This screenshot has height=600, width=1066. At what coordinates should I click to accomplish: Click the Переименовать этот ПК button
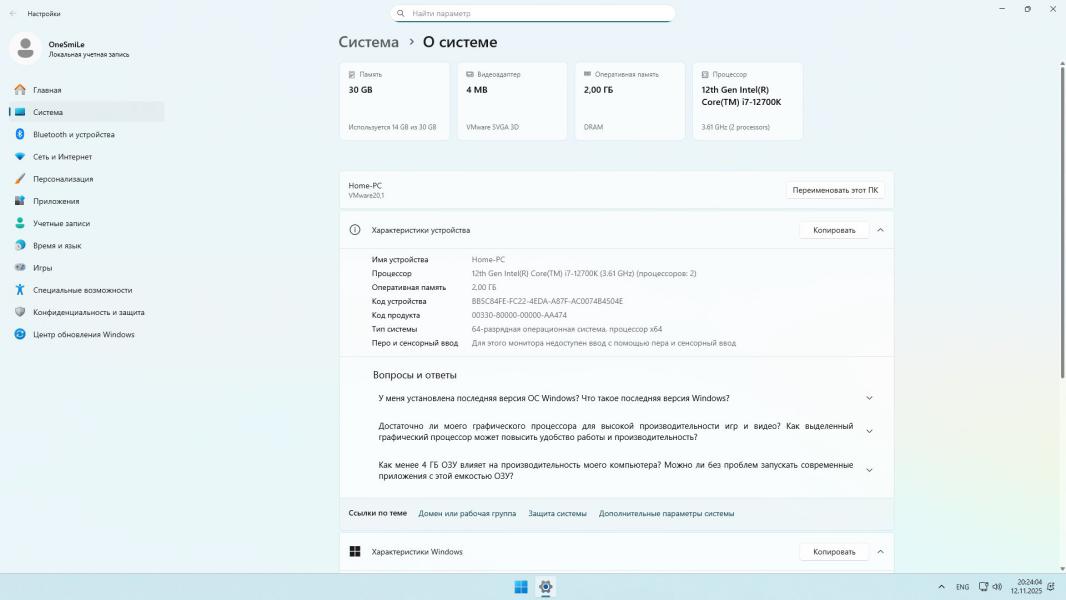click(835, 190)
